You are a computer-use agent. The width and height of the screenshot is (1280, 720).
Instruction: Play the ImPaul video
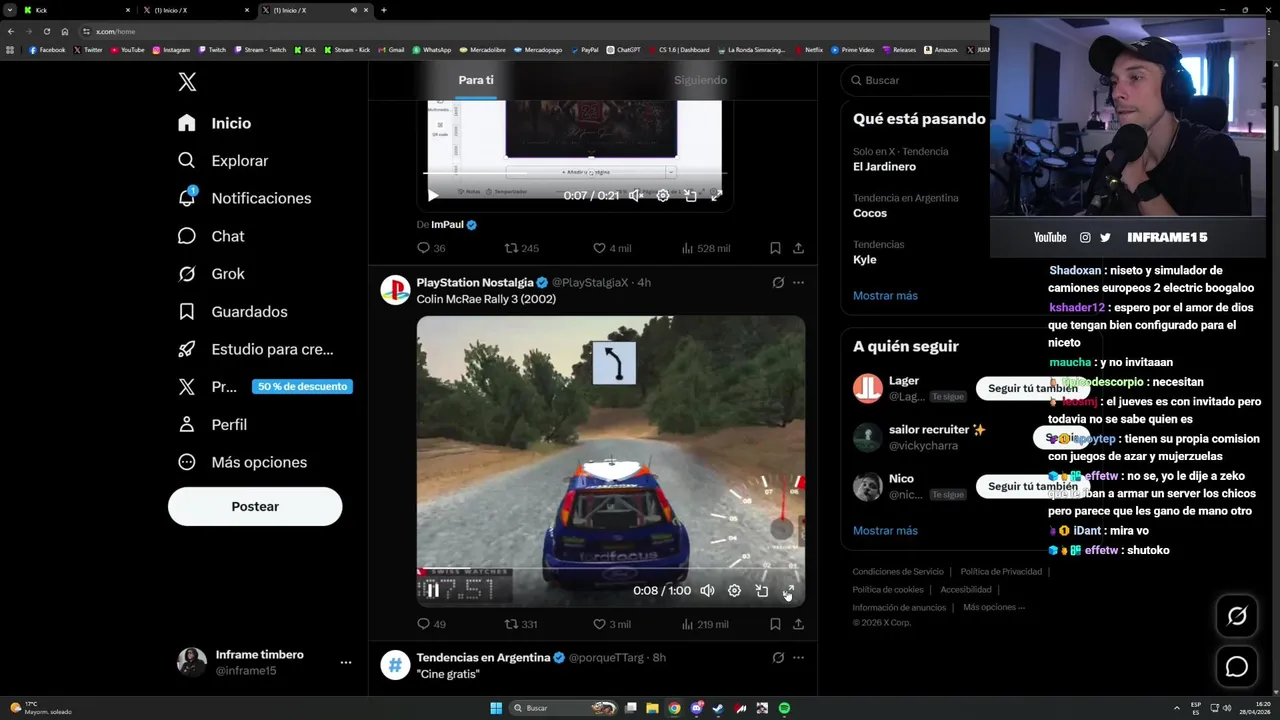[x=433, y=196]
